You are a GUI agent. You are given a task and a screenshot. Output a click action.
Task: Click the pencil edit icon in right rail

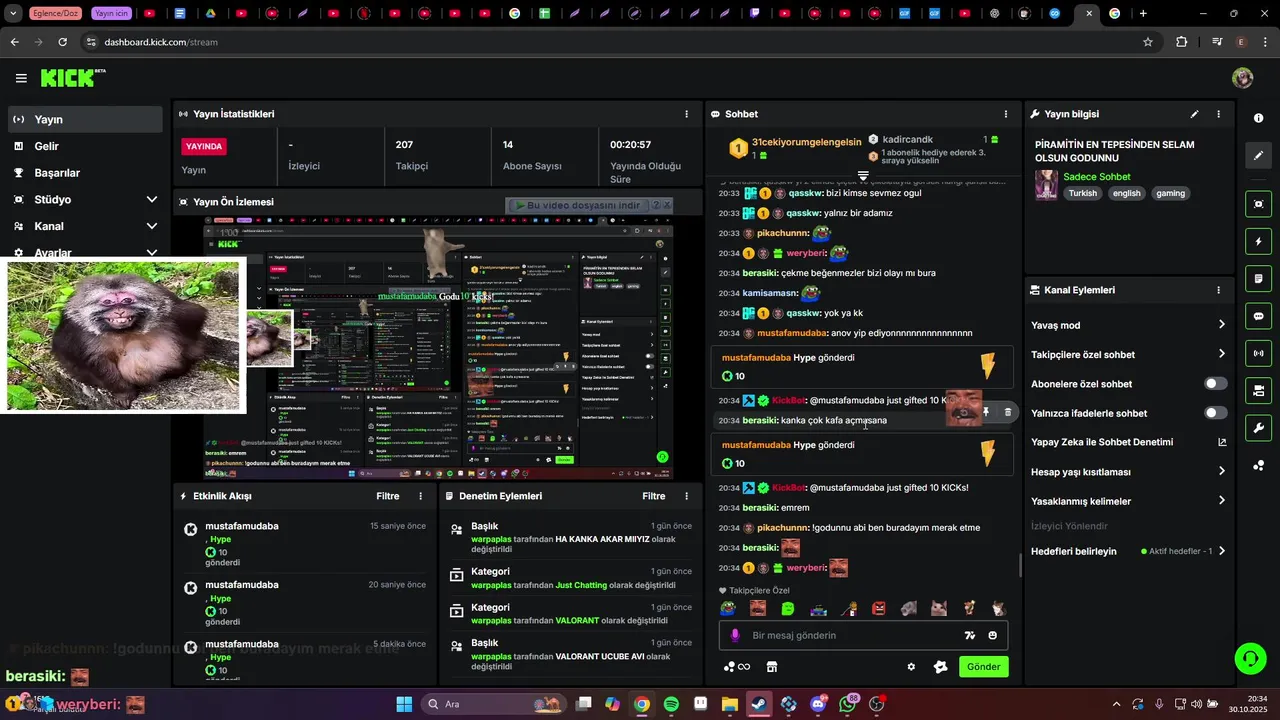pos(1258,156)
